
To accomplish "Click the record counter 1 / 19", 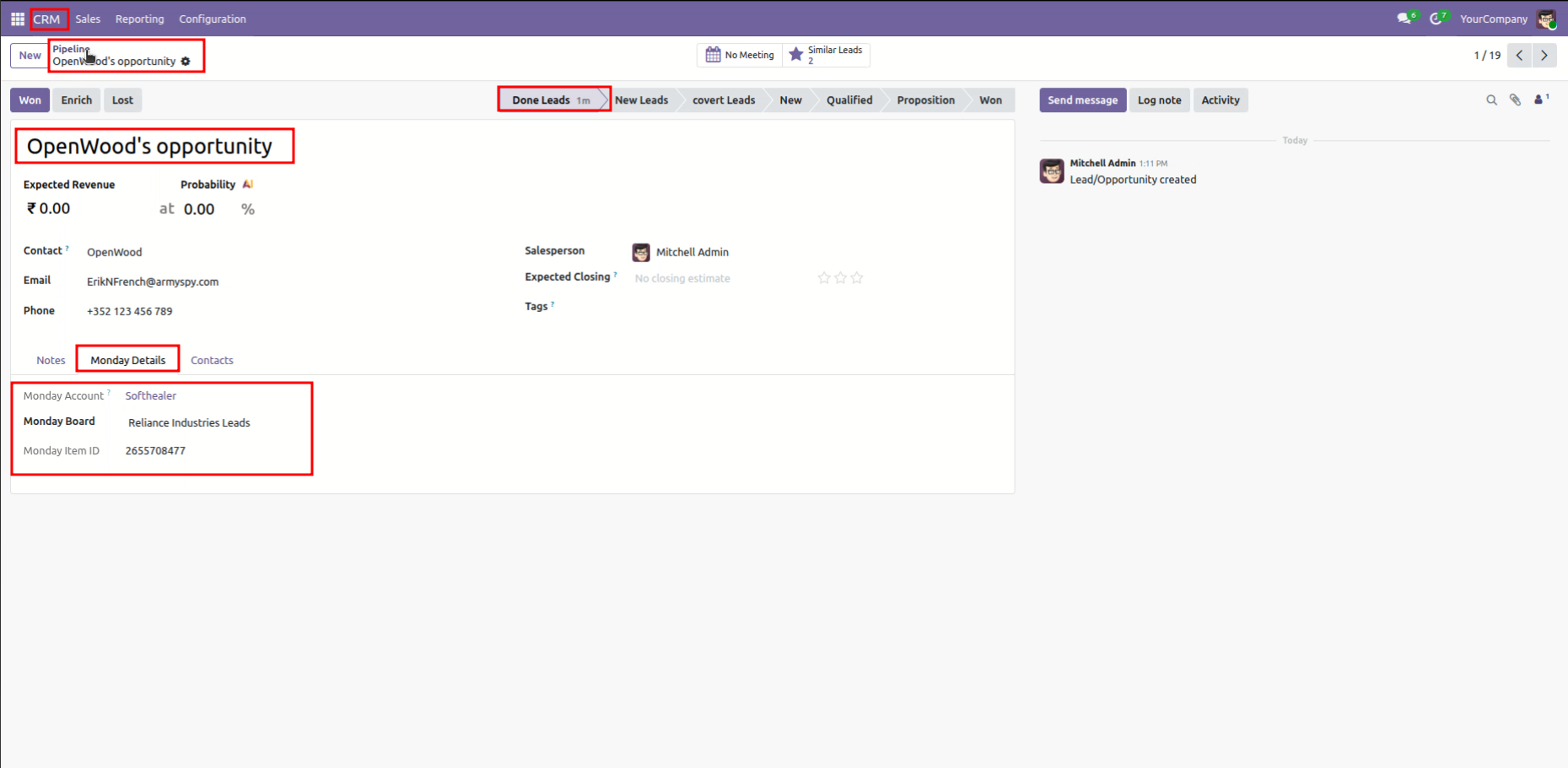I will click(x=1487, y=56).
